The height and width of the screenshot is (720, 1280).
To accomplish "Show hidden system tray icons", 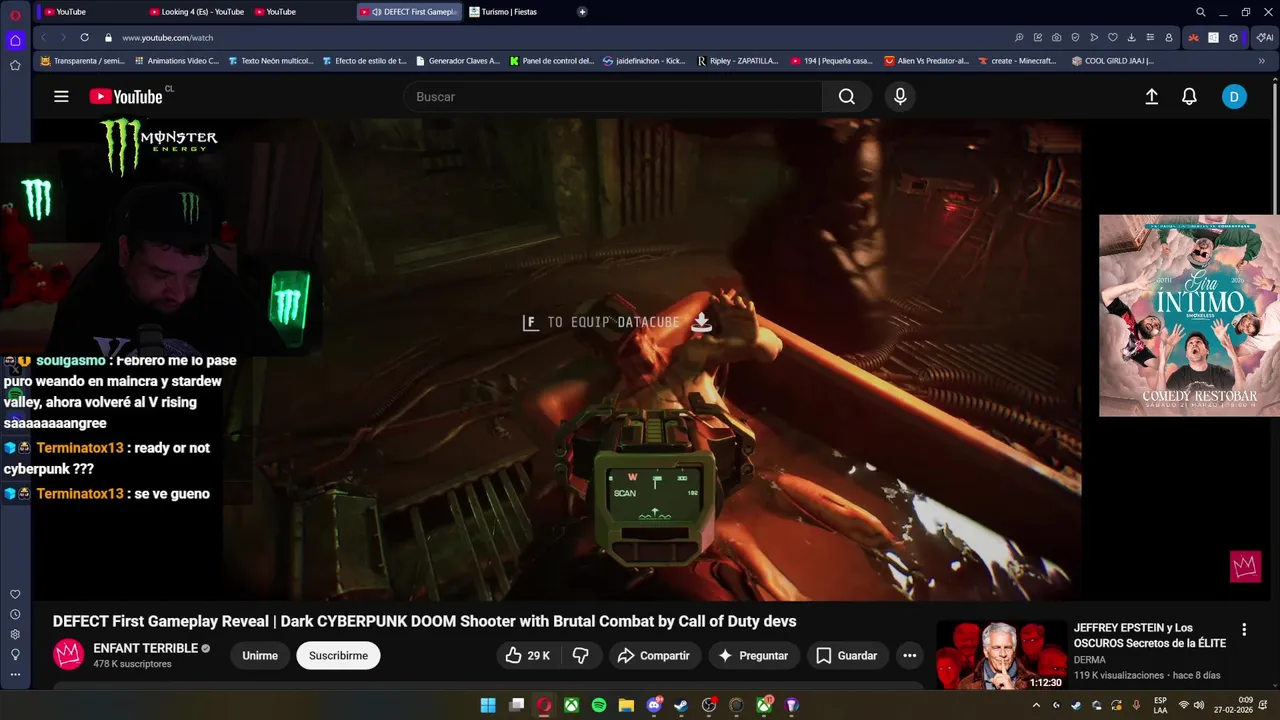I will 1036,705.
